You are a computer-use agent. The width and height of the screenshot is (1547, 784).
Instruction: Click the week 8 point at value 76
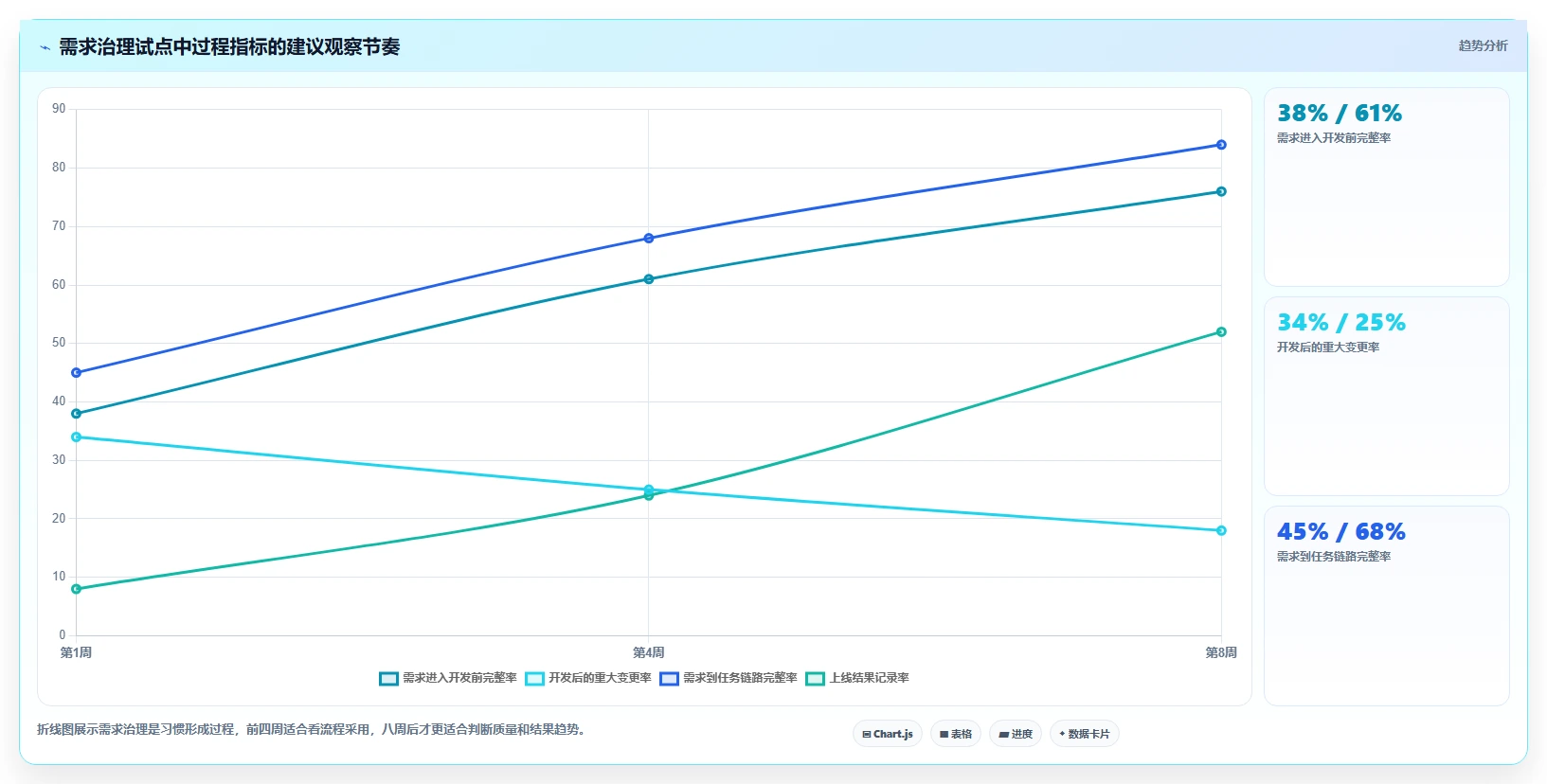pos(1221,191)
